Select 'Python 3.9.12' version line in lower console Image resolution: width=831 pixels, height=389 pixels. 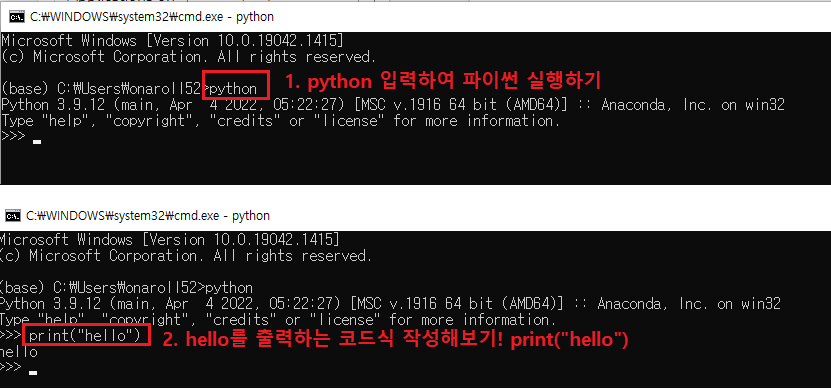click(390, 304)
